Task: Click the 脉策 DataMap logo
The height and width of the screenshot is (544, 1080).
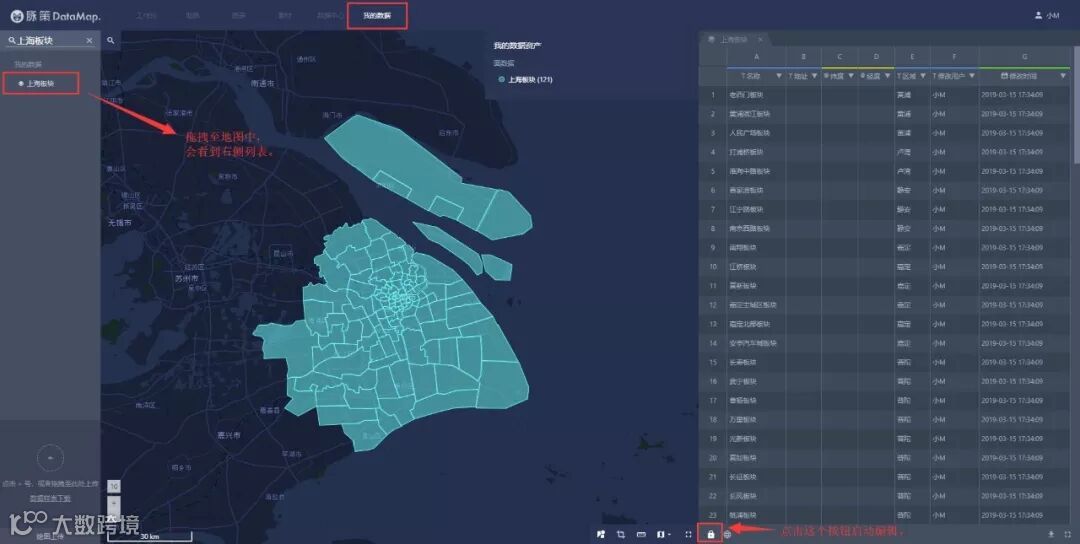Action: point(55,15)
